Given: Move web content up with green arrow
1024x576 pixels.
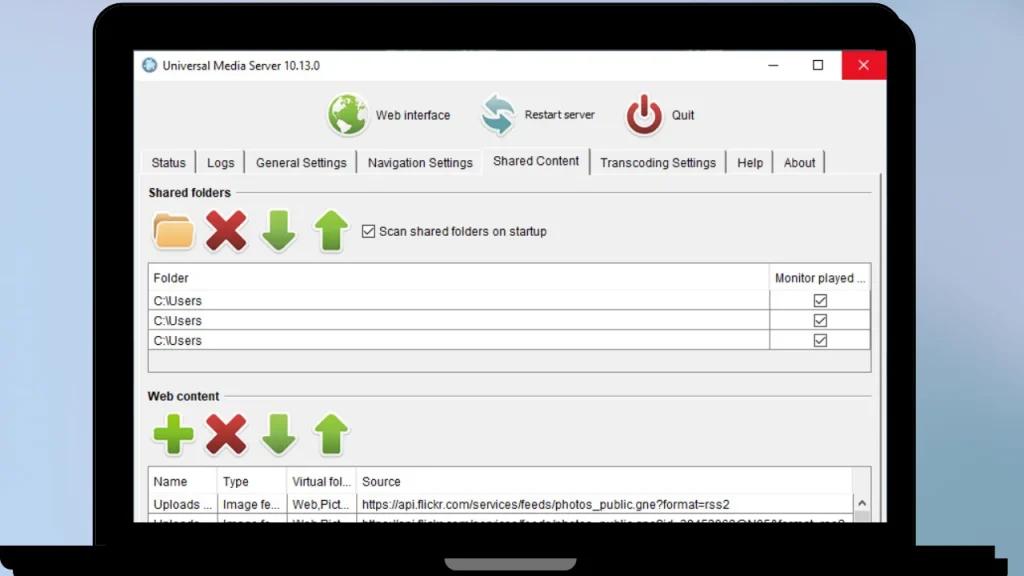Looking at the screenshot, I should click(x=331, y=434).
